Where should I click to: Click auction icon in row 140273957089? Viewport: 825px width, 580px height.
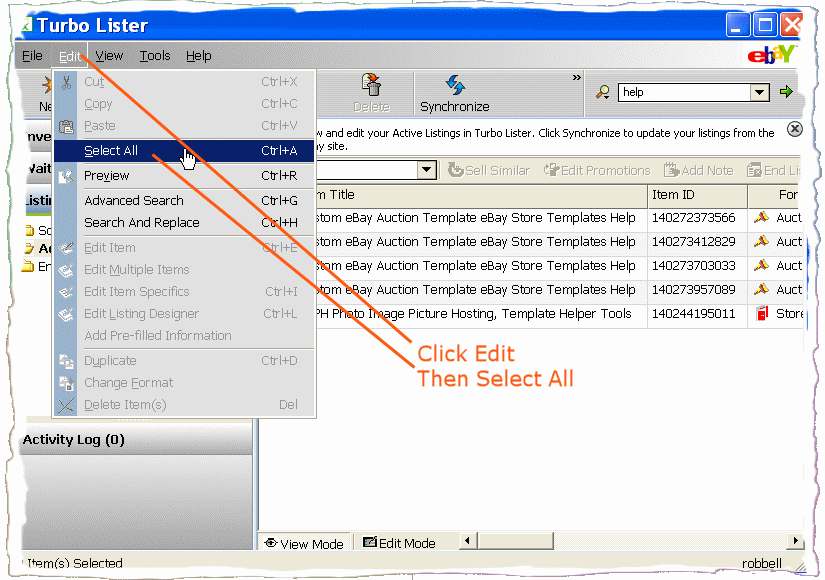coord(761,289)
